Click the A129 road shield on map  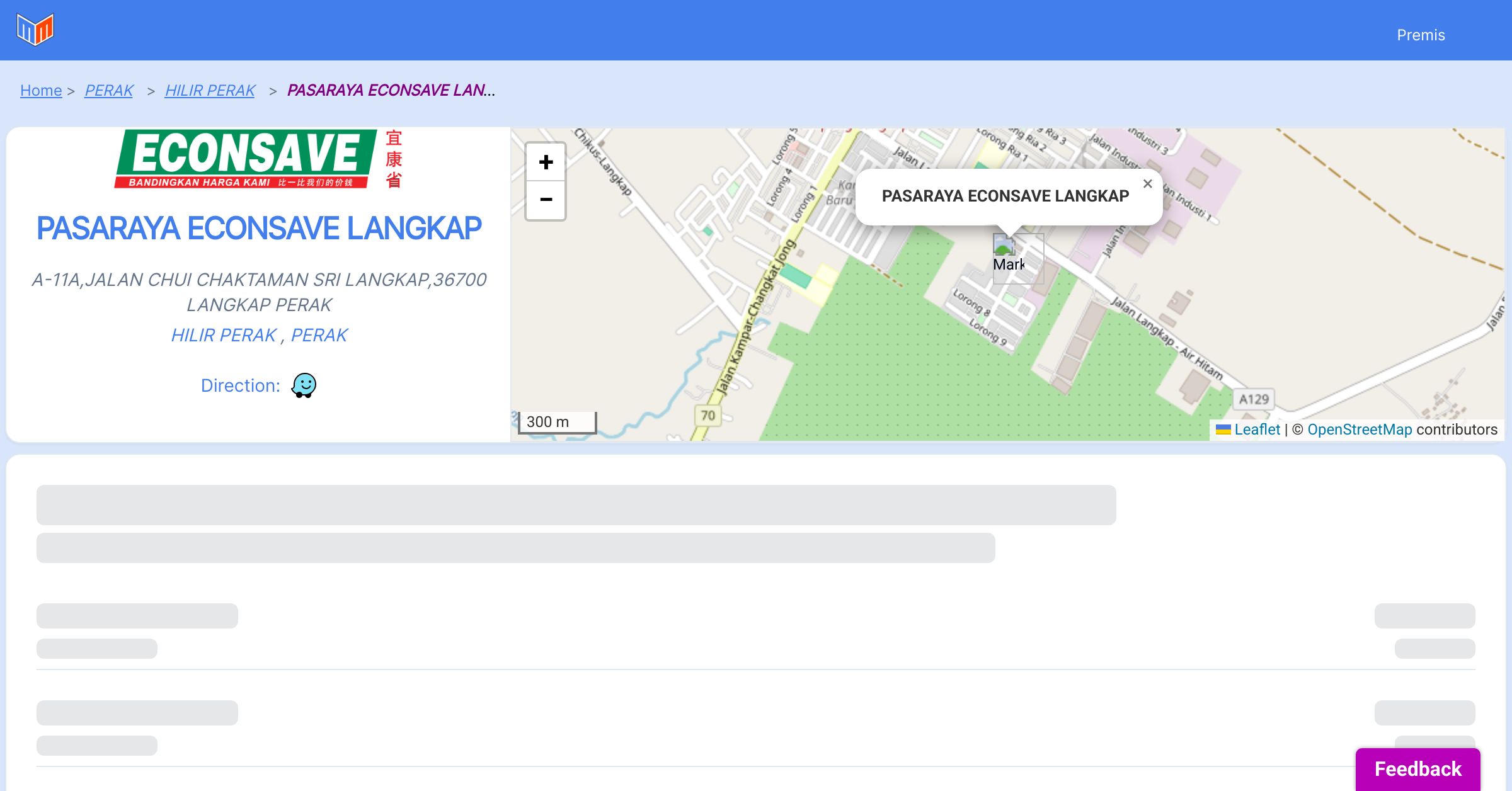click(1254, 399)
